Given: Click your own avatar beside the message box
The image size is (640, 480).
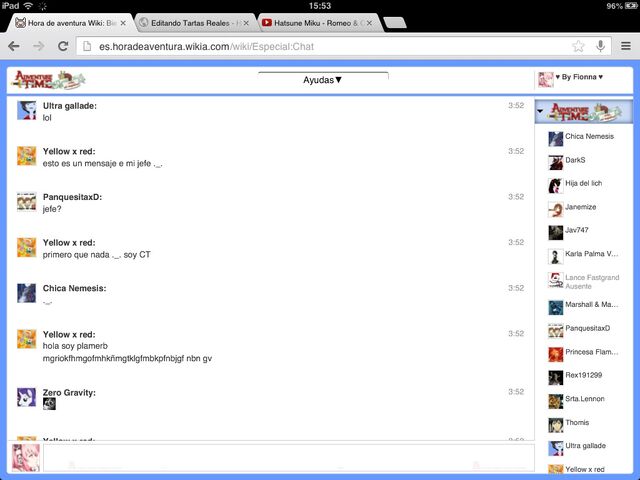Looking at the screenshot, I should [x=26, y=458].
